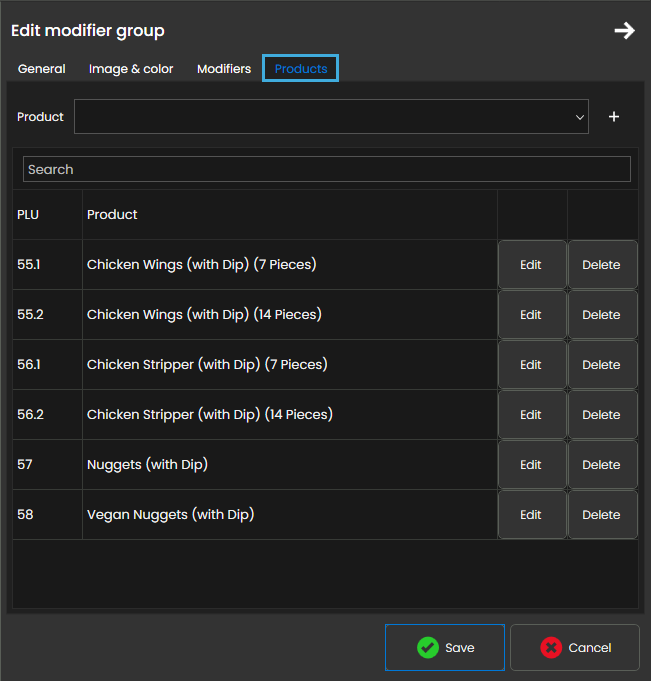The height and width of the screenshot is (681, 651).
Task: Edit Chicken Stripper 14 Pieces product
Action: (531, 415)
